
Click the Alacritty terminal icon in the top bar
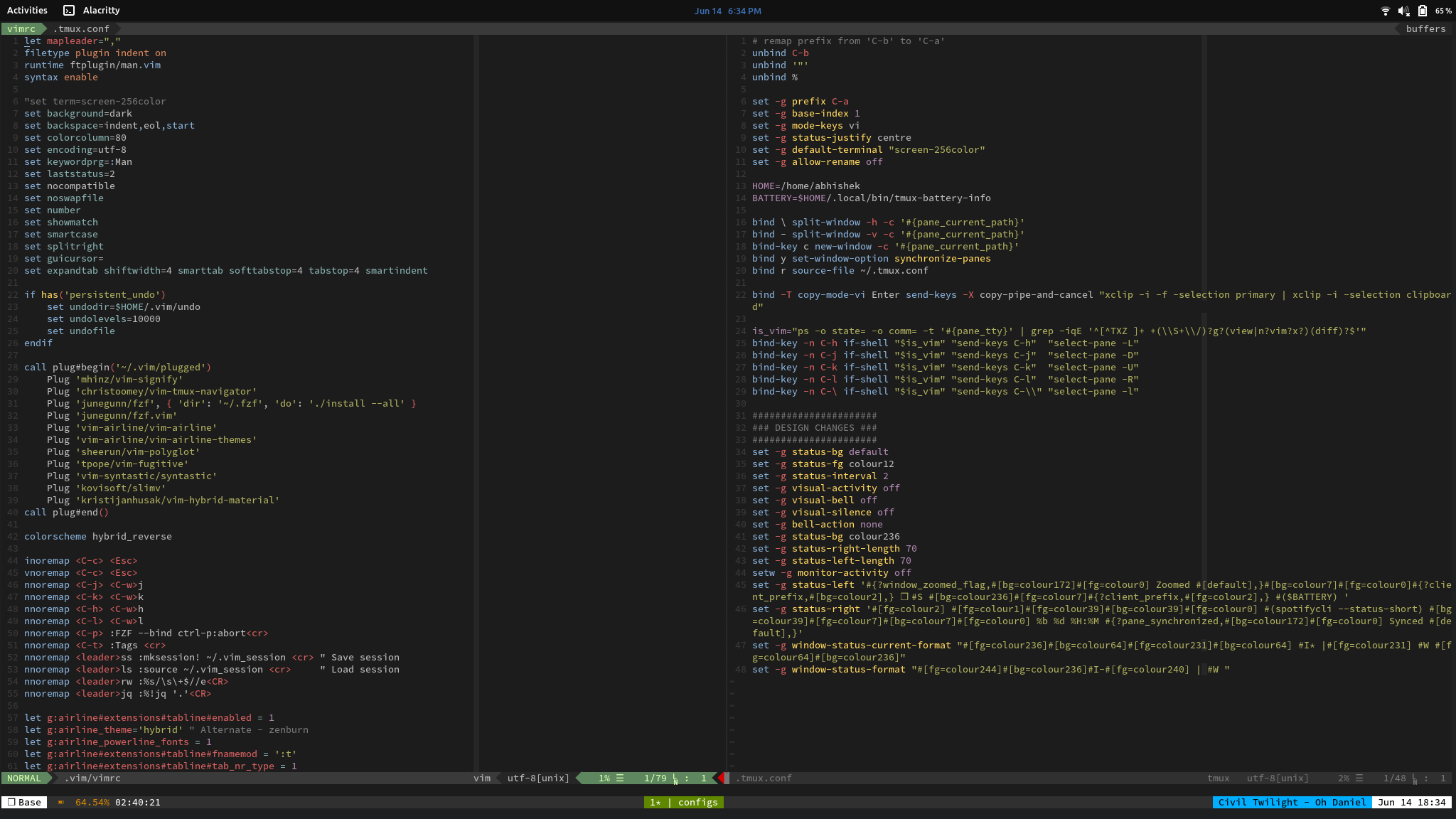[x=69, y=10]
